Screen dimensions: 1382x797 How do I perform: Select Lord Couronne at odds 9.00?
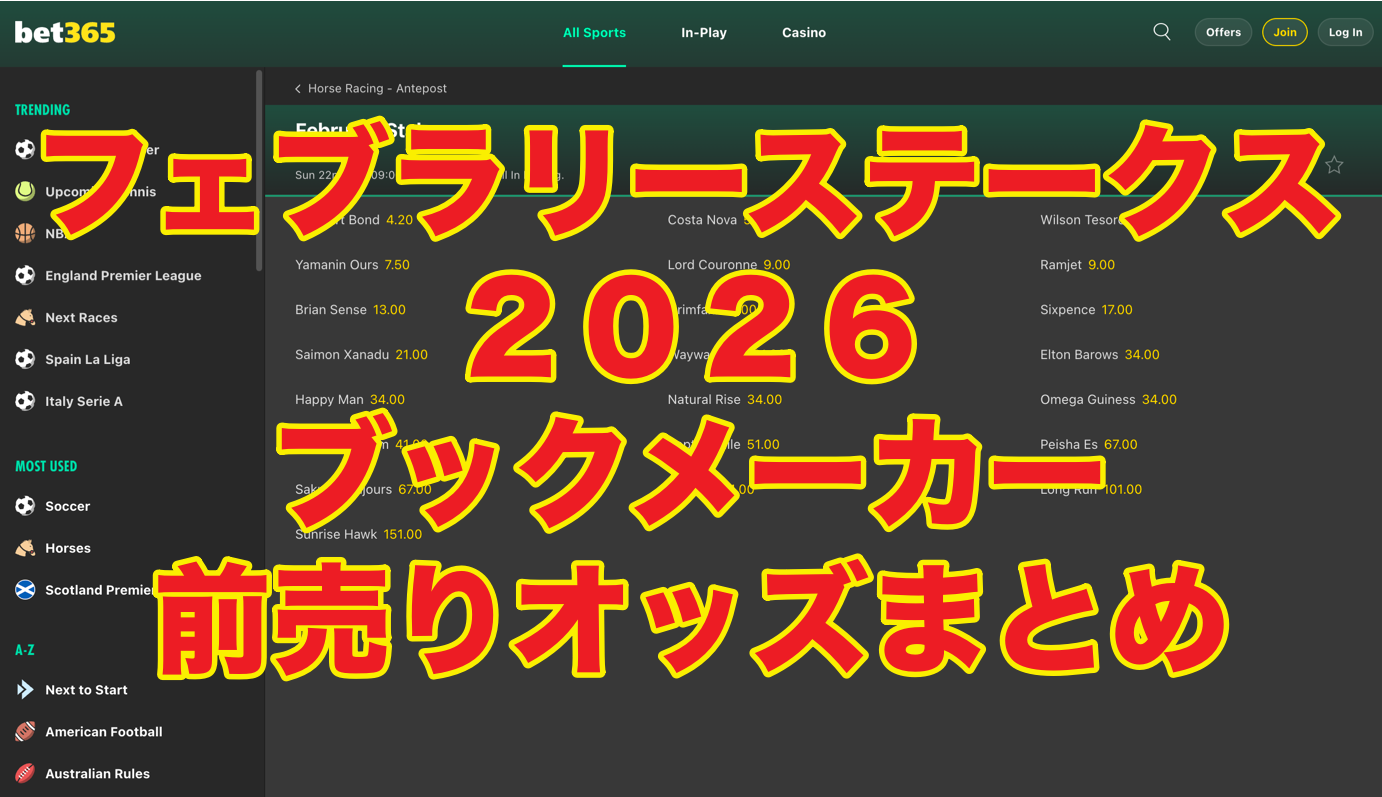click(729, 265)
